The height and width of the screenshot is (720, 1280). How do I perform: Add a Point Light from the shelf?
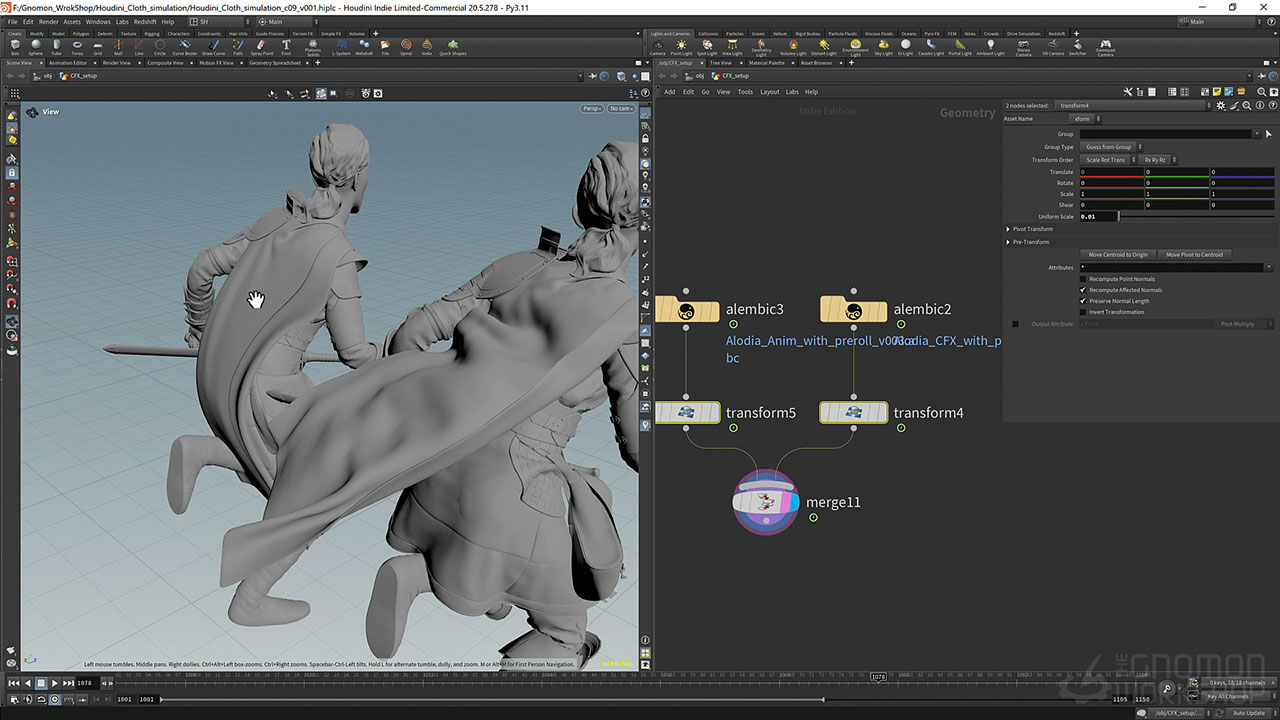(x=681, y=46)
